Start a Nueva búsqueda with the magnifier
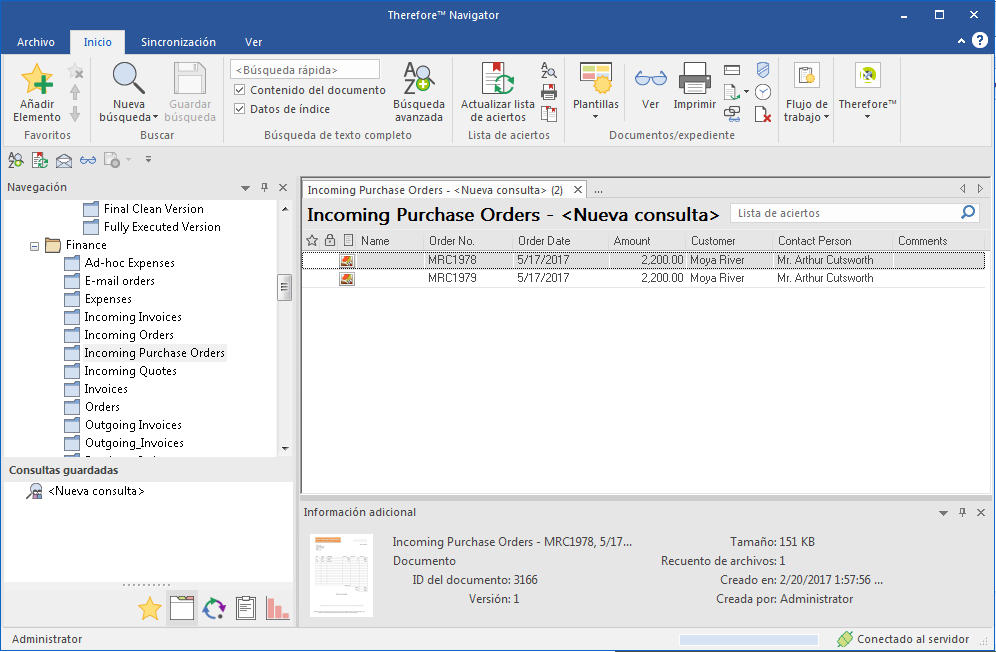The image size is (996, 652). tap(128, 79)
